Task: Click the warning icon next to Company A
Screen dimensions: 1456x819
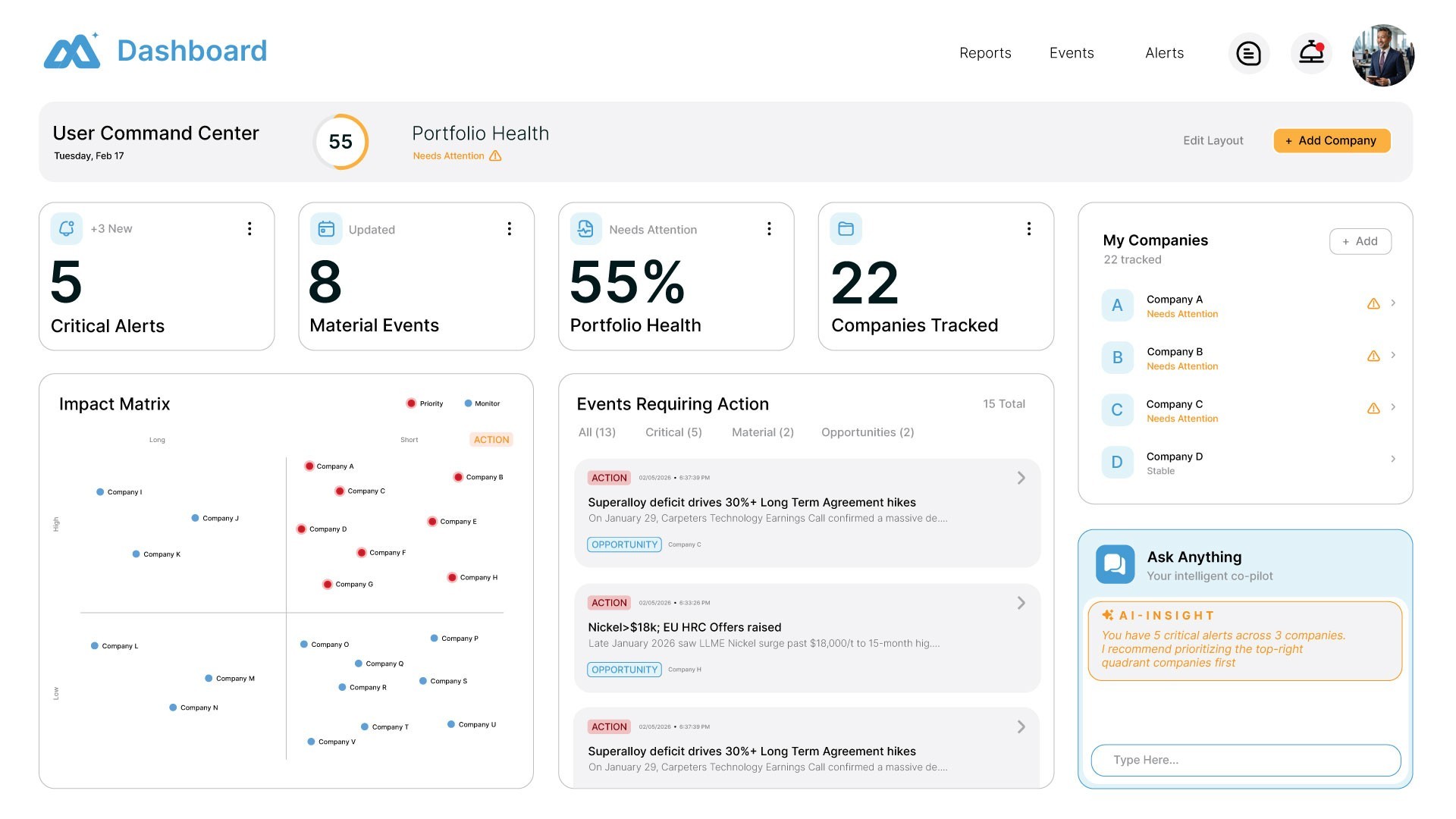Action: 1373,303
